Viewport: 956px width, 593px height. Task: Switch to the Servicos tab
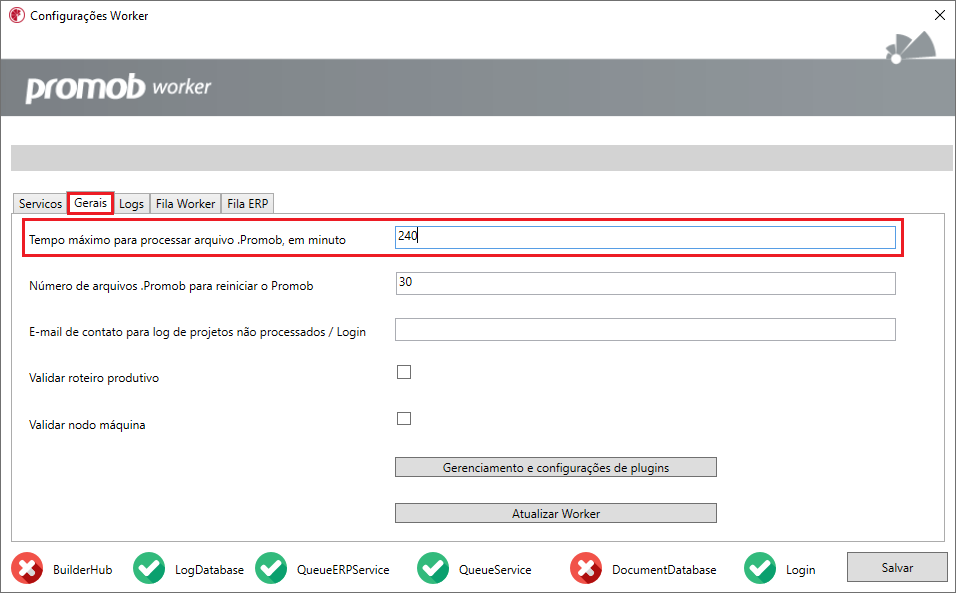coord(40,204)
